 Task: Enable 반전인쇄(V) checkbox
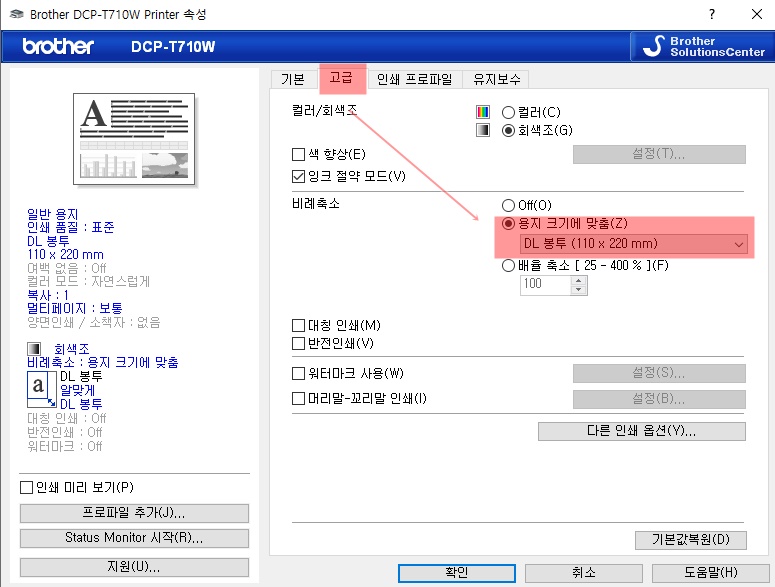click(x=298, y=343)
